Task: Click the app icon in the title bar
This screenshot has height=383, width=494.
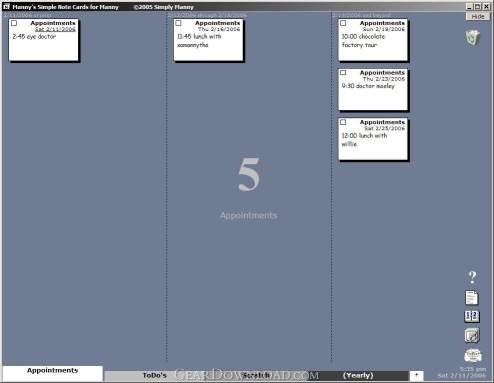Action: (x=6, y=6)
